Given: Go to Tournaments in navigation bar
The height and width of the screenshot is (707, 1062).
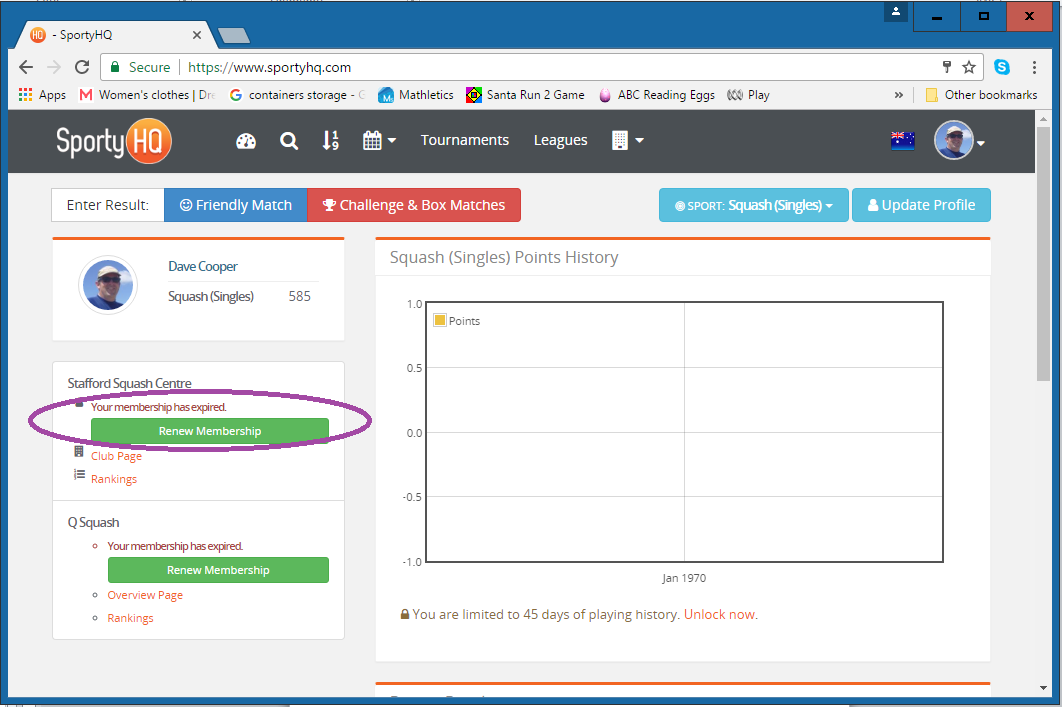Looking at the screenshot, I should (464, 141).
